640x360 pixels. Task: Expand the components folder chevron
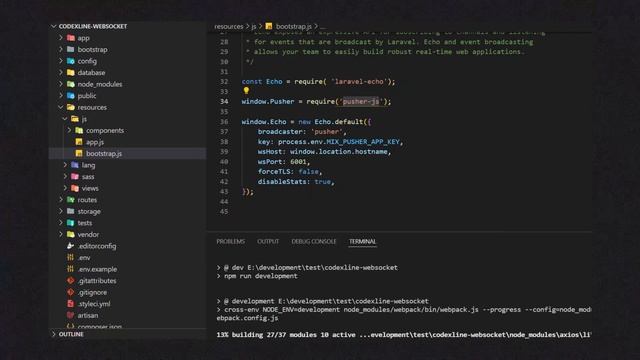click(69, 130)
